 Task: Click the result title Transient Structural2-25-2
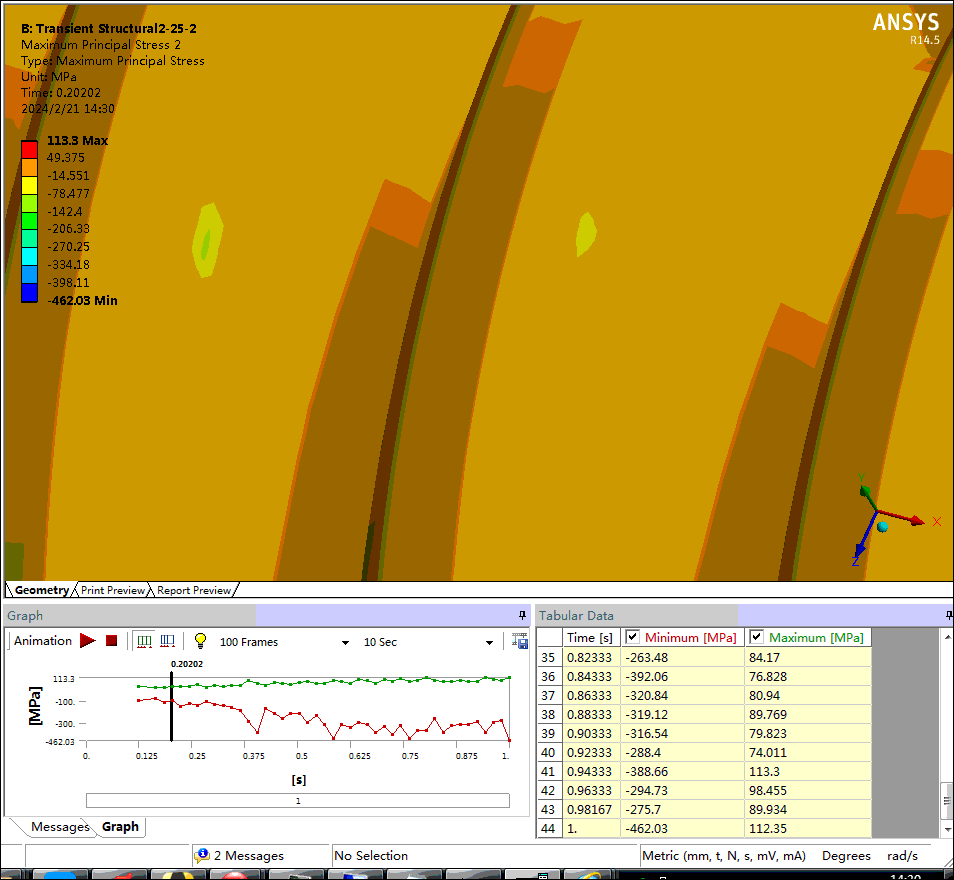(109, 29)
